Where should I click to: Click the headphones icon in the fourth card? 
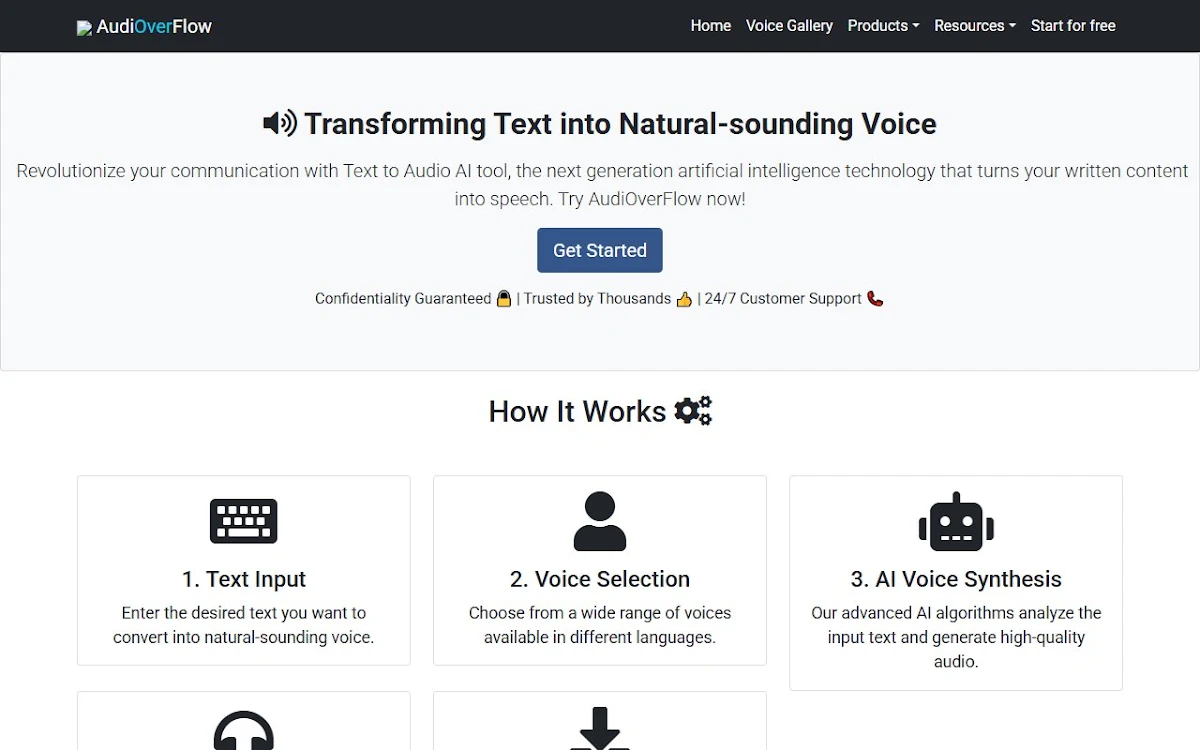coord(244,730)
